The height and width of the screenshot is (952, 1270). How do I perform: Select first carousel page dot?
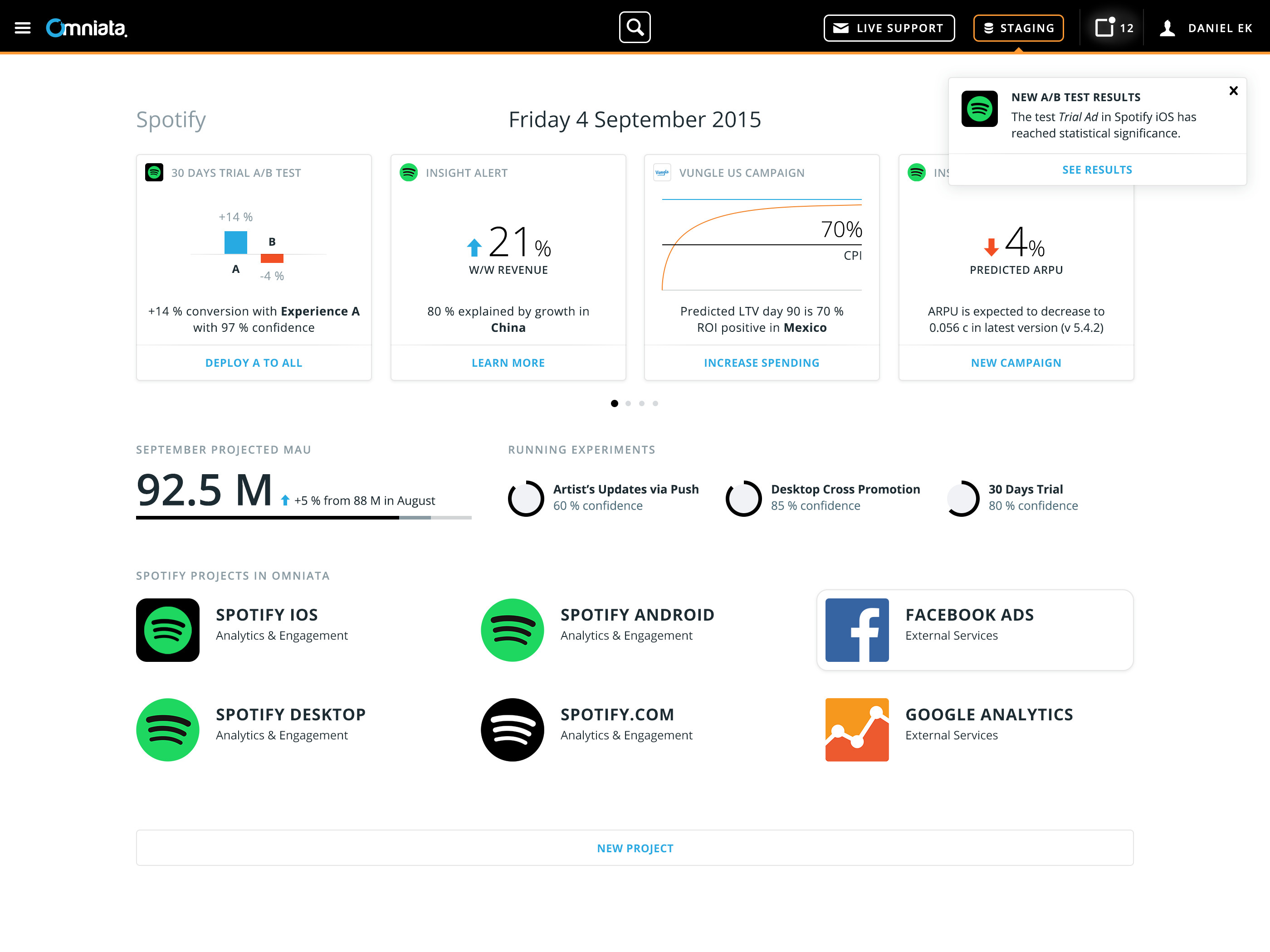click(x=614, y=403)
